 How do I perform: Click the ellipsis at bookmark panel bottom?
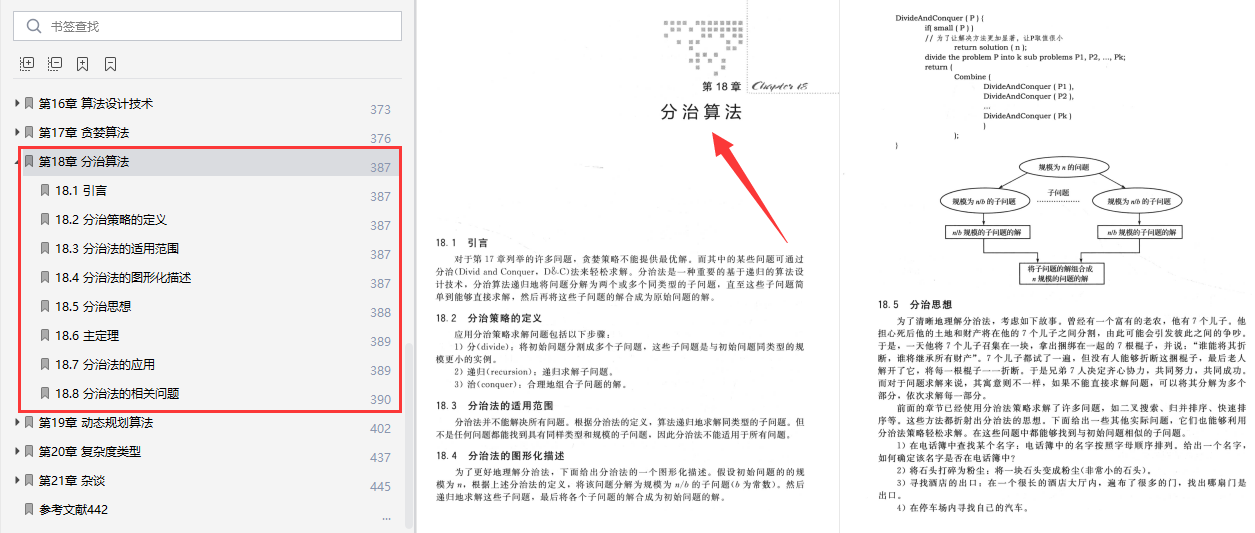[387, 519]
